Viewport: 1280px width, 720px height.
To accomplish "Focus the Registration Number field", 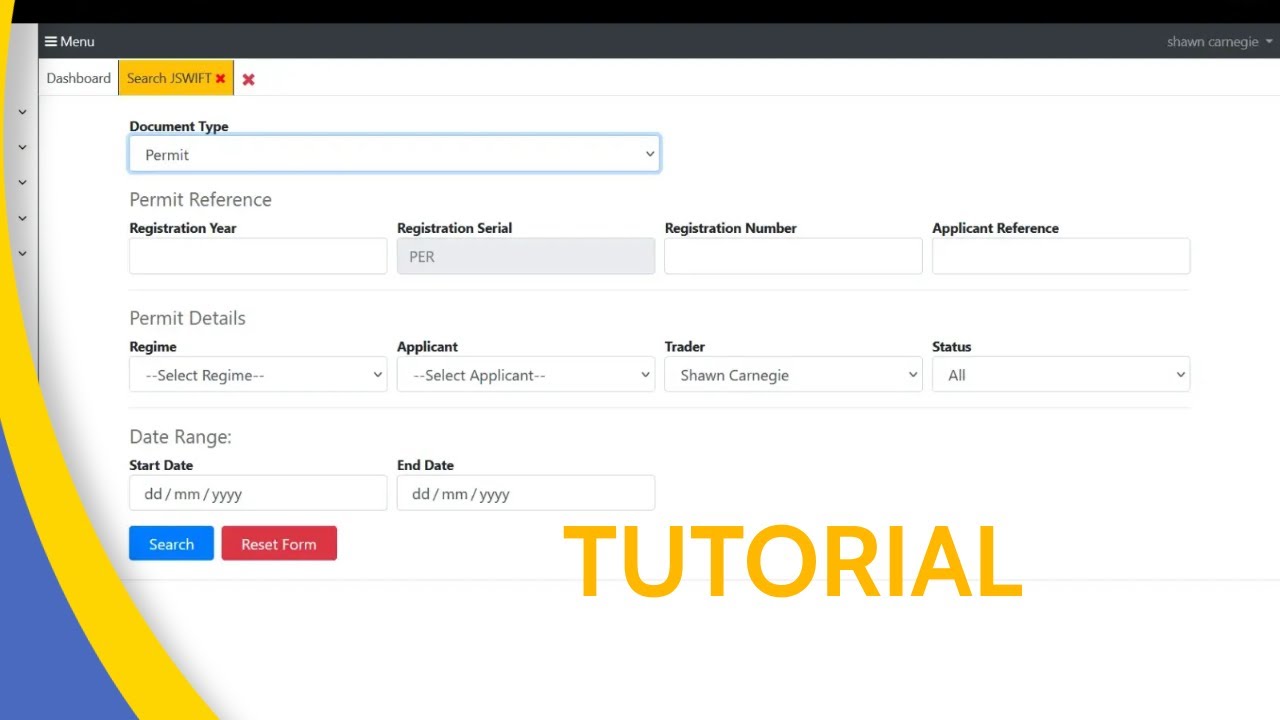I will coord(793,256).
